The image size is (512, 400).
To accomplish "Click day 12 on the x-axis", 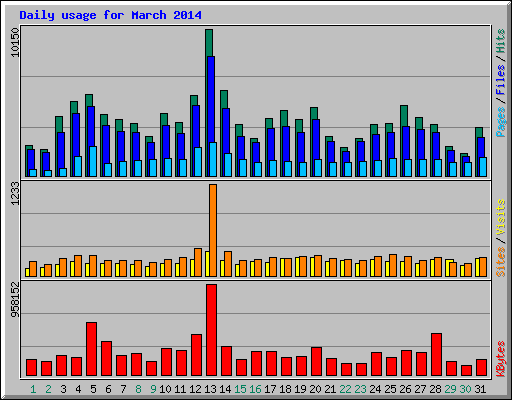I will click(195, 389).
